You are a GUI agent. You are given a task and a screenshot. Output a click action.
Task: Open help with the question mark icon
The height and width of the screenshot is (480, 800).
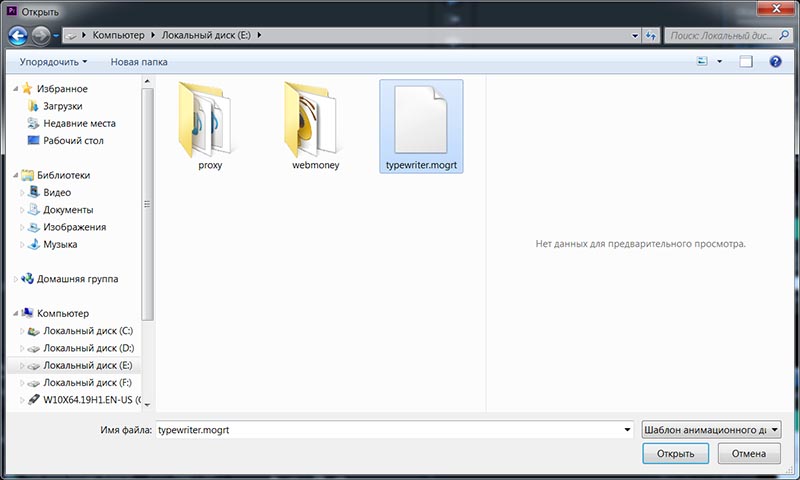tap(775, 61)
